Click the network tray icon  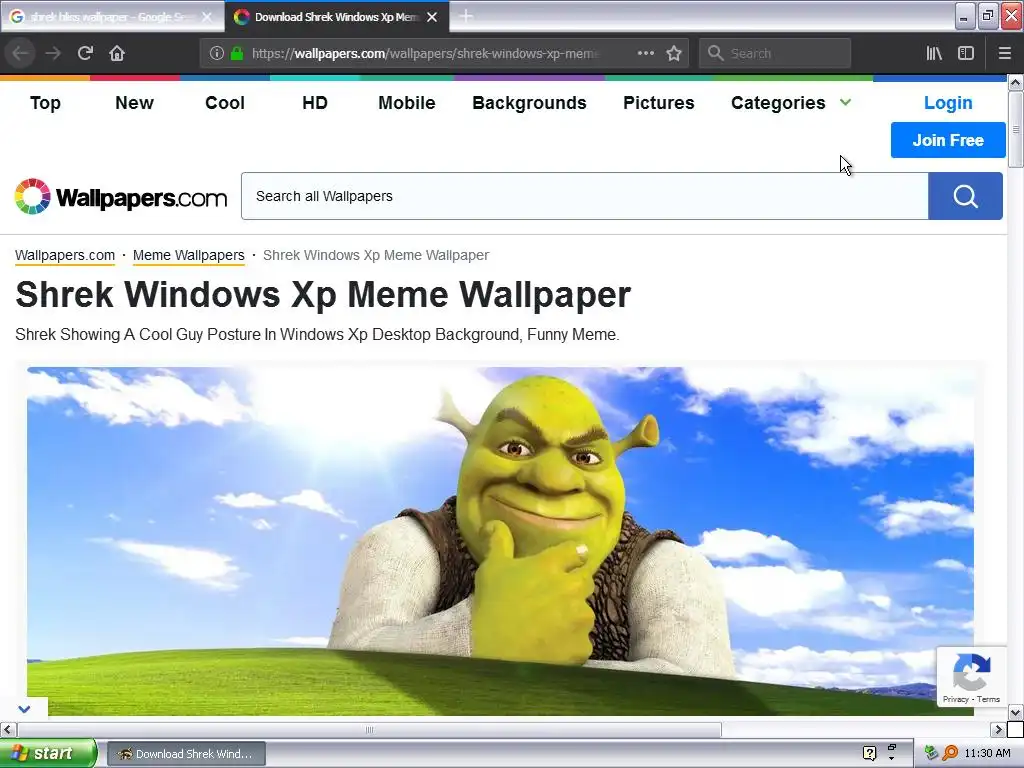(x=931, y=753)
